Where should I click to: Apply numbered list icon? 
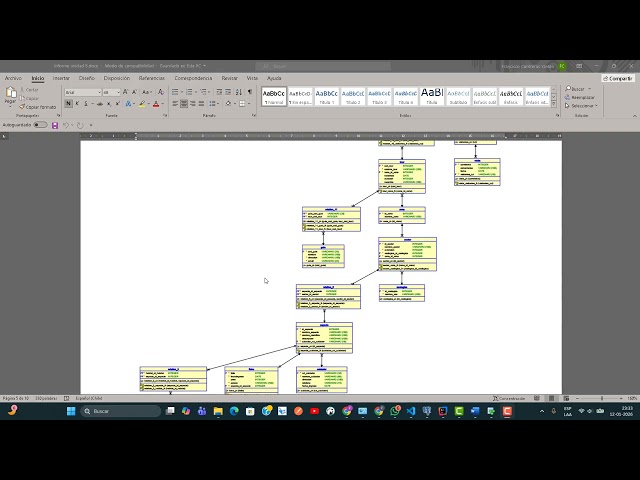(x=189, y=92)
